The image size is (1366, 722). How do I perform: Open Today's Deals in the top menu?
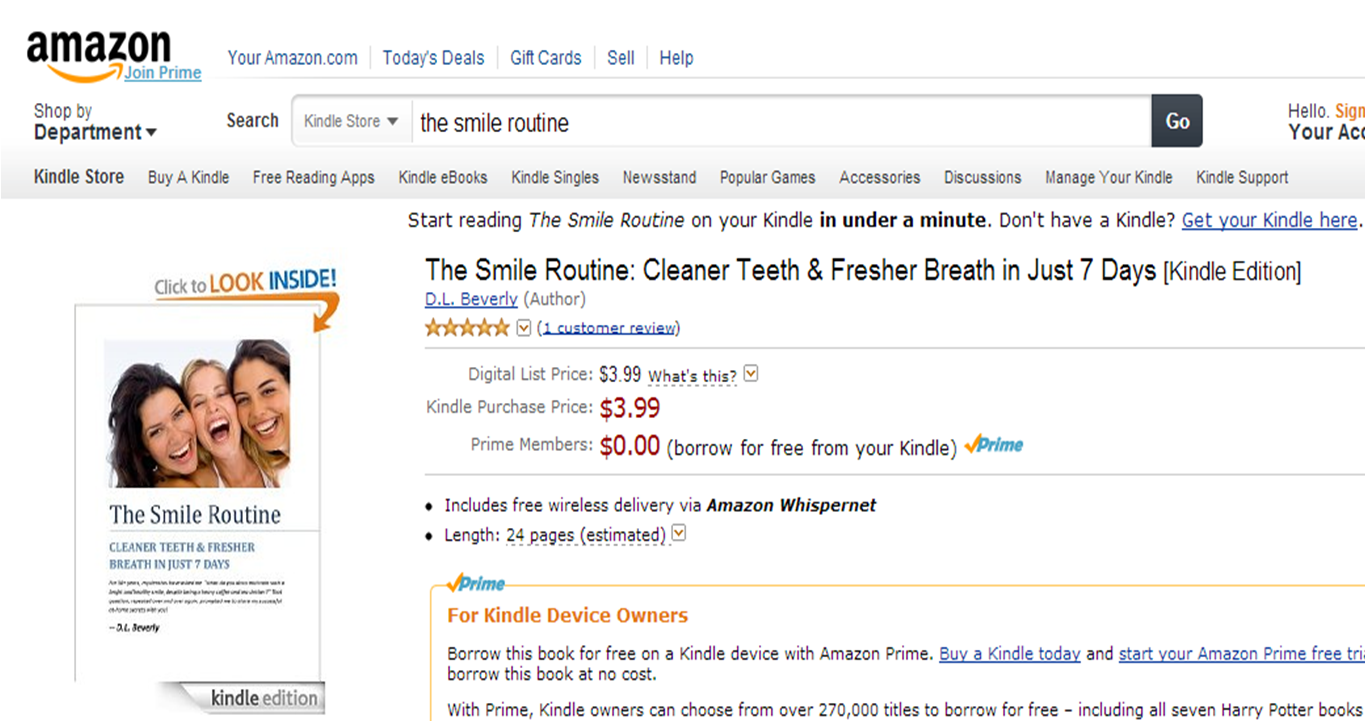[x=433, y=58]
